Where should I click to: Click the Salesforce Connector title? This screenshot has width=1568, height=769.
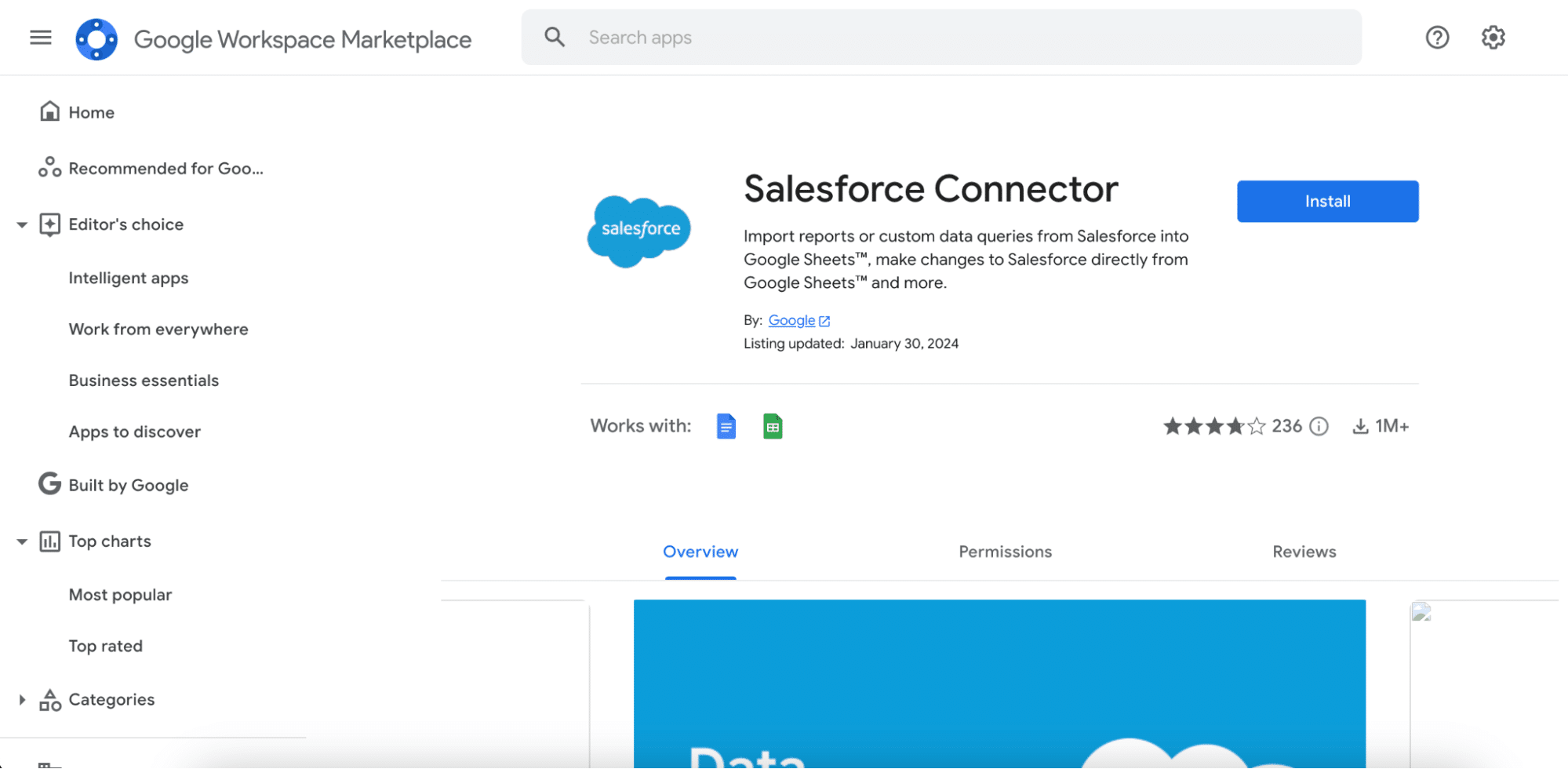tap(931, 188)
